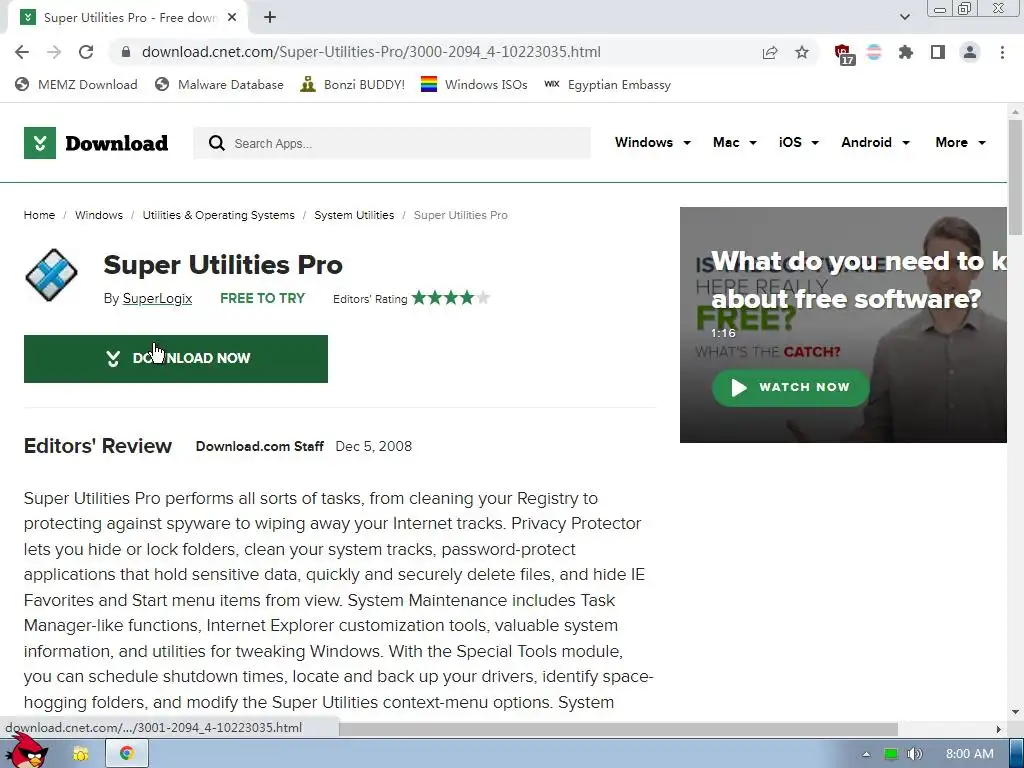Open the tab search chevron
Screen dimensions: 1024x768
tap(904, 18)
